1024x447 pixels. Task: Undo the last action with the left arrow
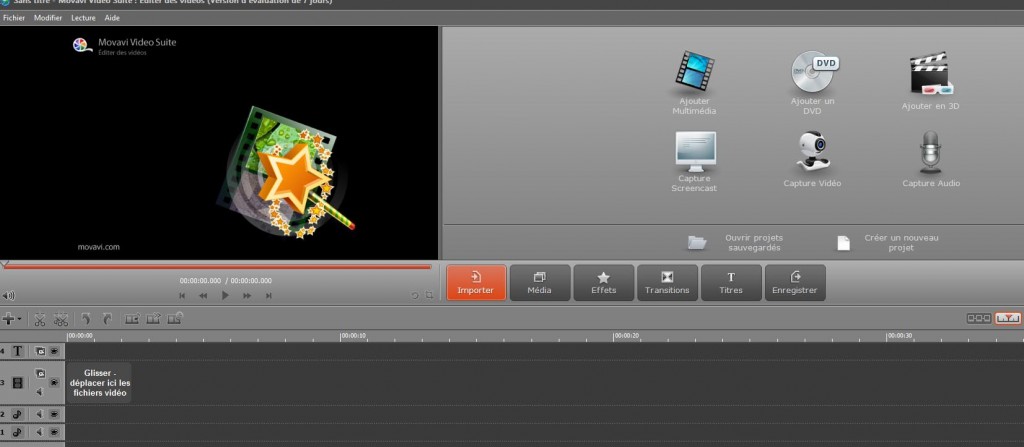pyautogui.click(x=86, y=319)
